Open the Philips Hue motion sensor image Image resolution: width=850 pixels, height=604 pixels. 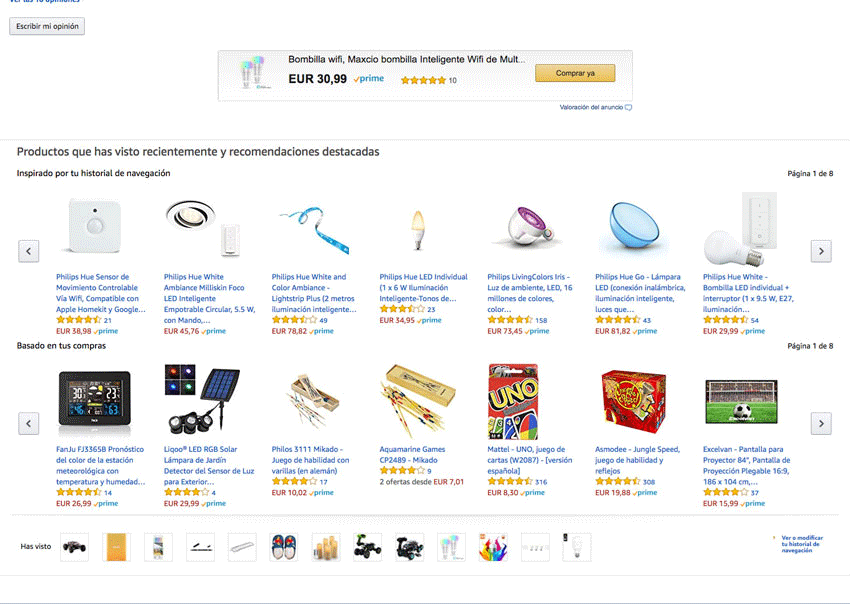(x=94, y=226)
